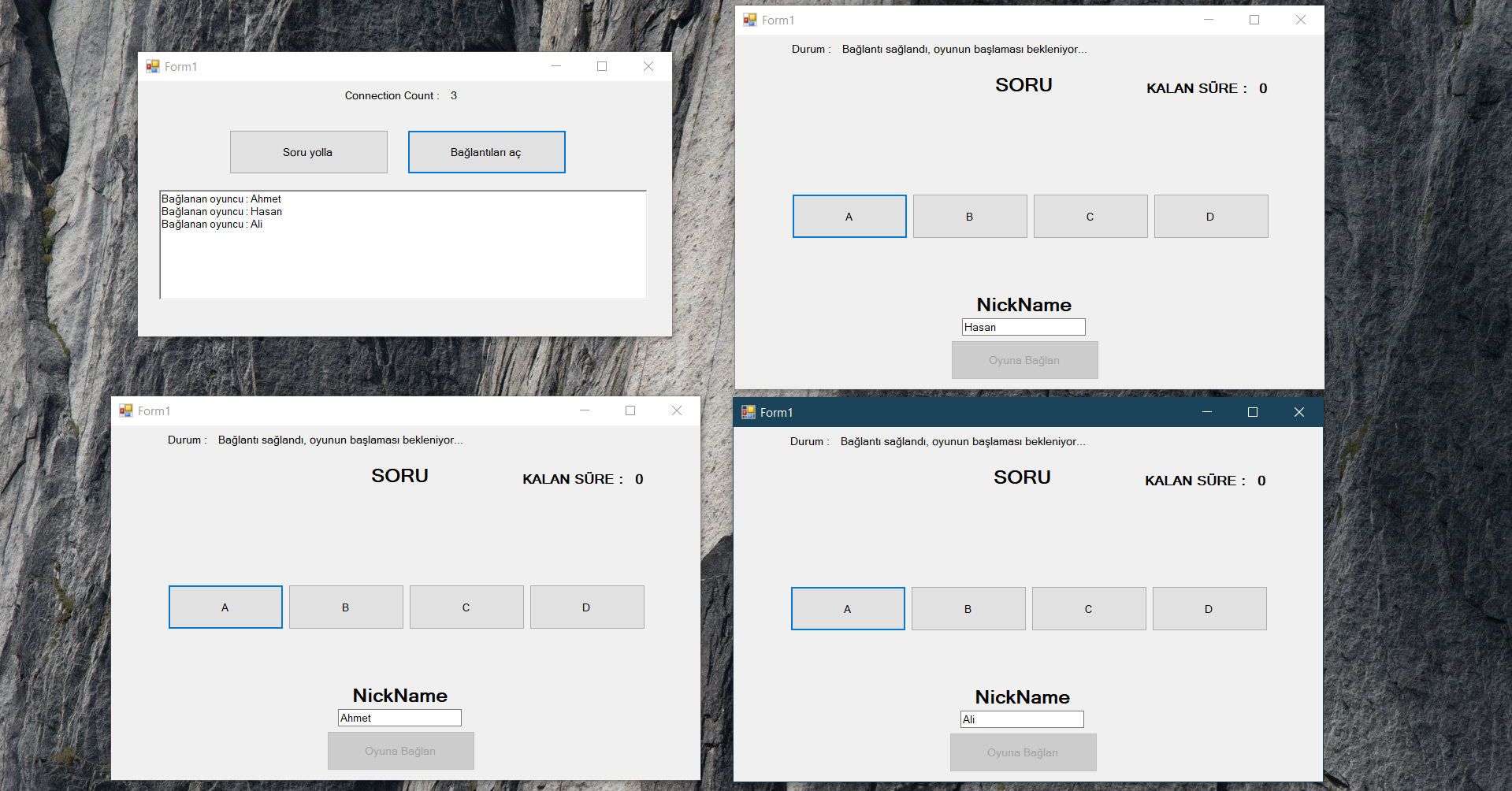Select answer A in Hasan's window
This screenshot has width=1512, height=791.
[x=849, y=216]
